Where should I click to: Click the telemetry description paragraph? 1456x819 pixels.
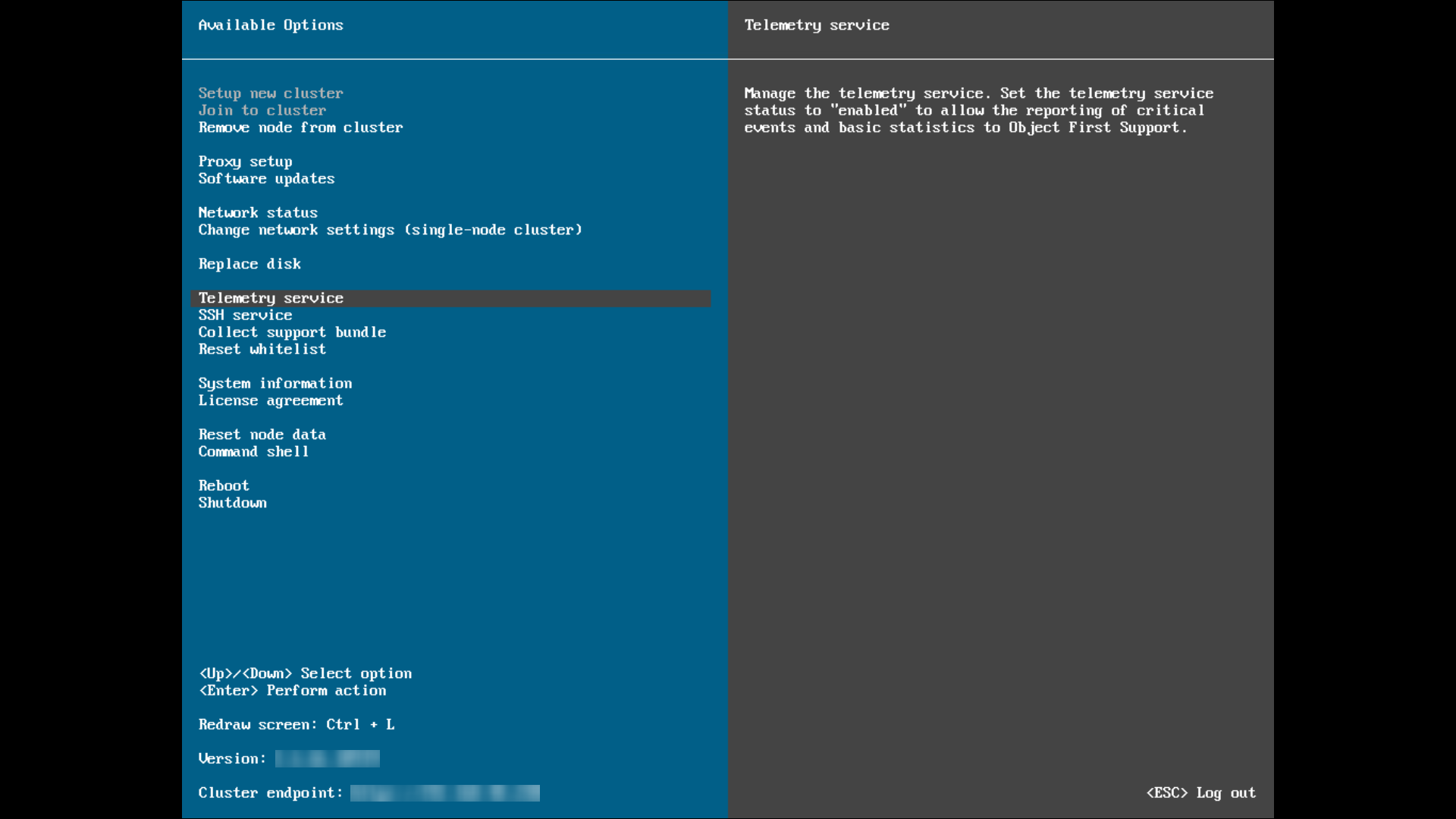[x=979, y=111]
